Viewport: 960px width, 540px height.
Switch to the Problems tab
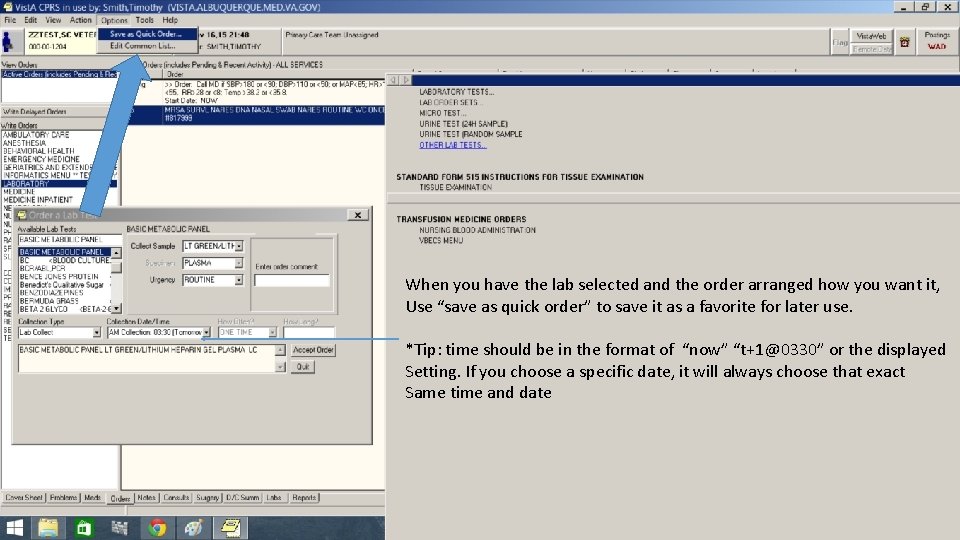pyautogui.click(x=63, y=498)
